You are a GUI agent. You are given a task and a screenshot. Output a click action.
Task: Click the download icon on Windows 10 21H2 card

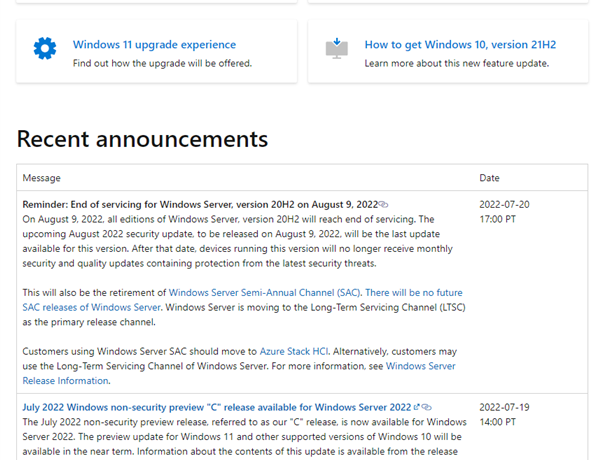click(x=337, y=50)
